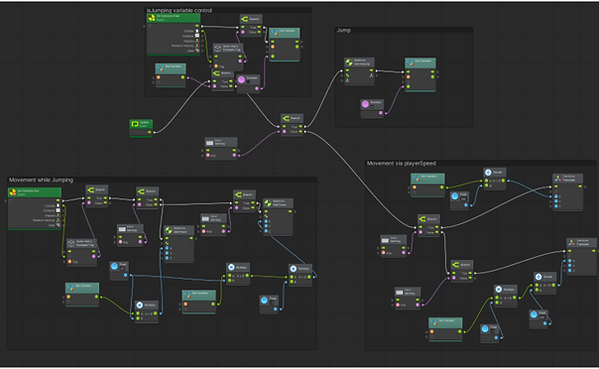Click the Set Variable icon in Jump group
This screenshot has width=599, height=369.
coord(410,63)
